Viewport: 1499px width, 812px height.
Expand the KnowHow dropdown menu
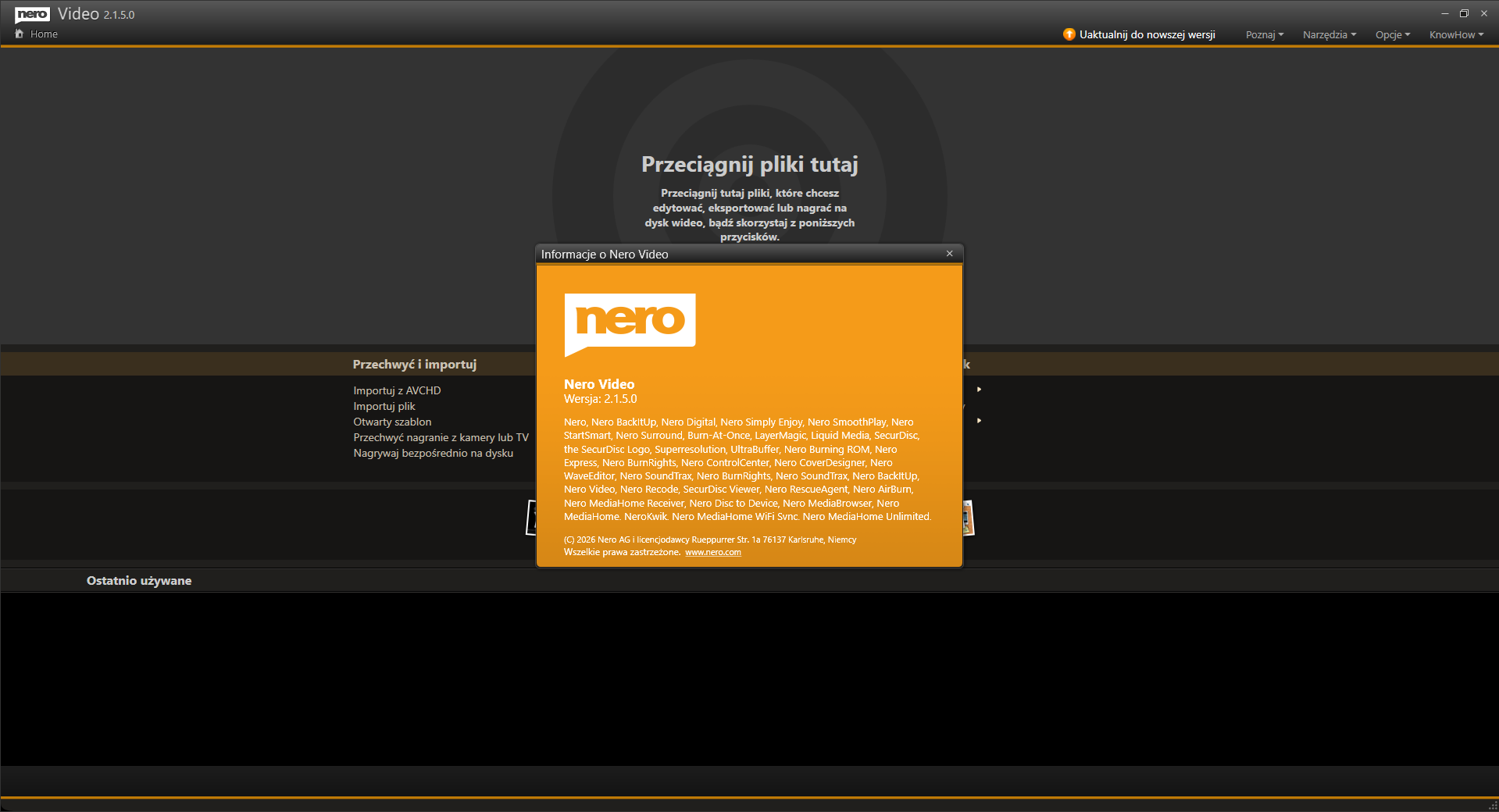pos(1456,34)
